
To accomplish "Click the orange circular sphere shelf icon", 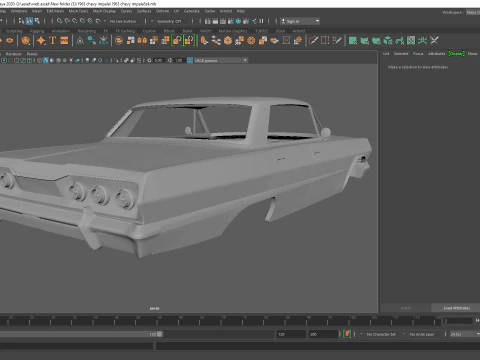I will tap(251, 41).
